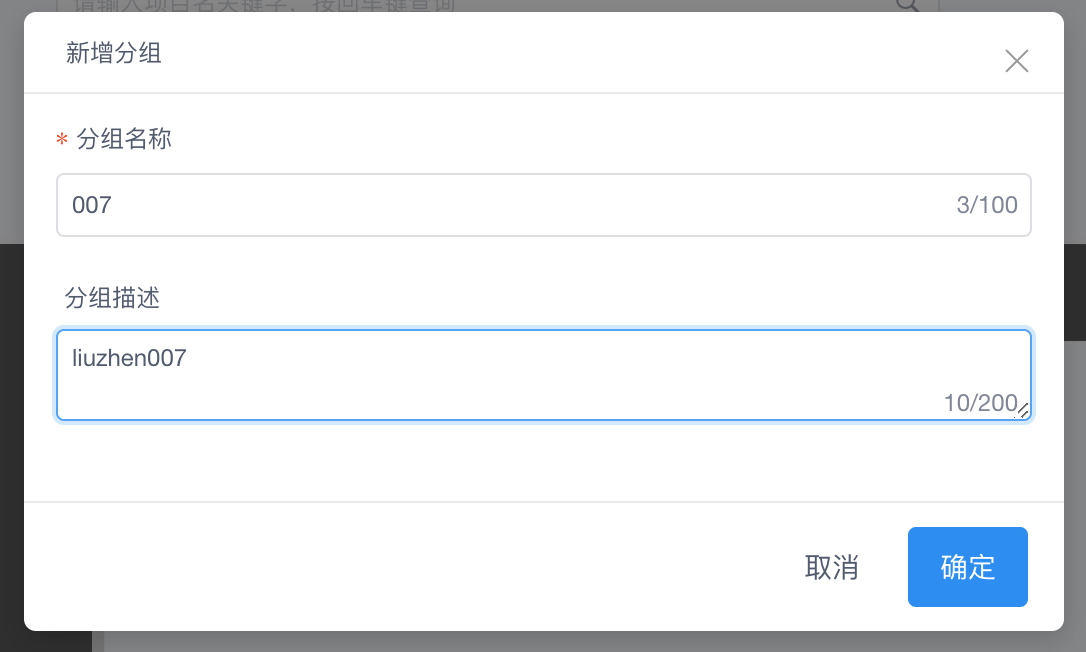Focus the 分组名称 input field
Image resolution: width=1086 pixels, height=652 pixels.
[500, 205]
